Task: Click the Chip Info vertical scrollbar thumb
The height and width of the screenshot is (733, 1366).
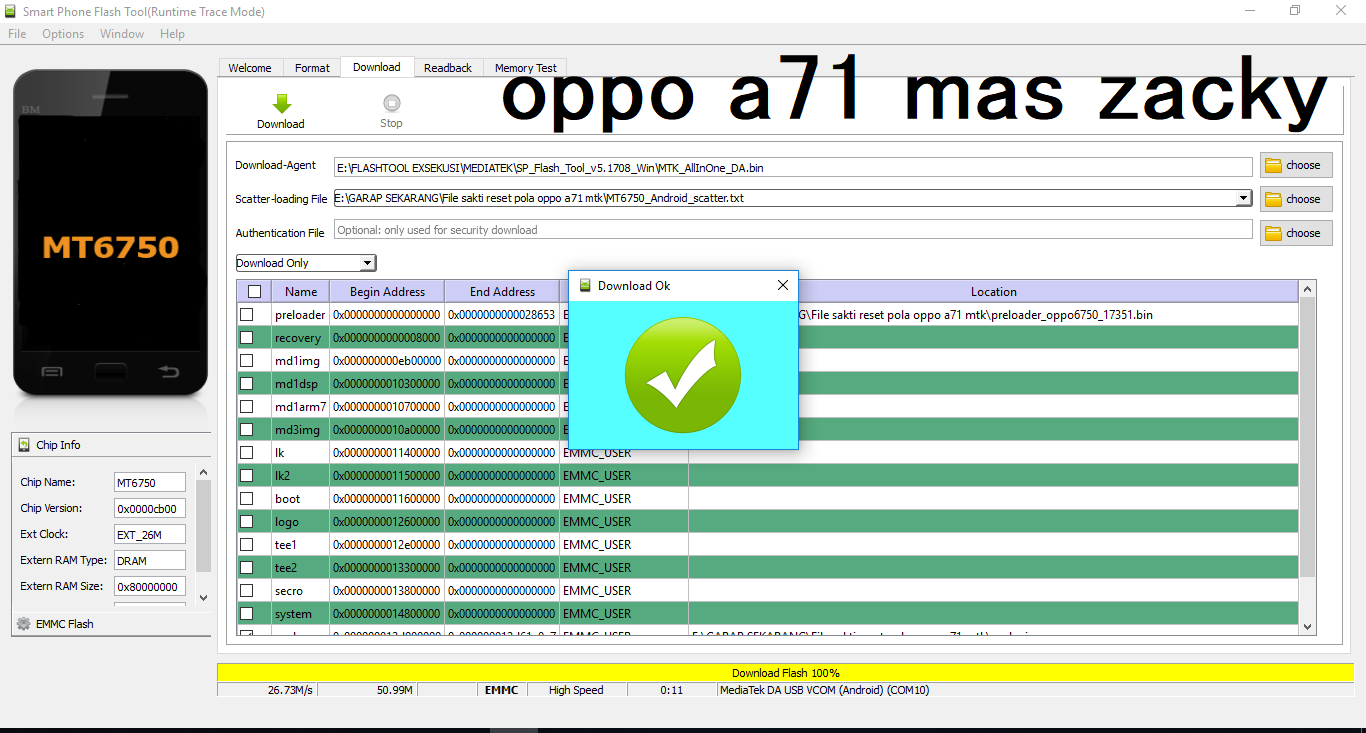Action: pos(204,526)
